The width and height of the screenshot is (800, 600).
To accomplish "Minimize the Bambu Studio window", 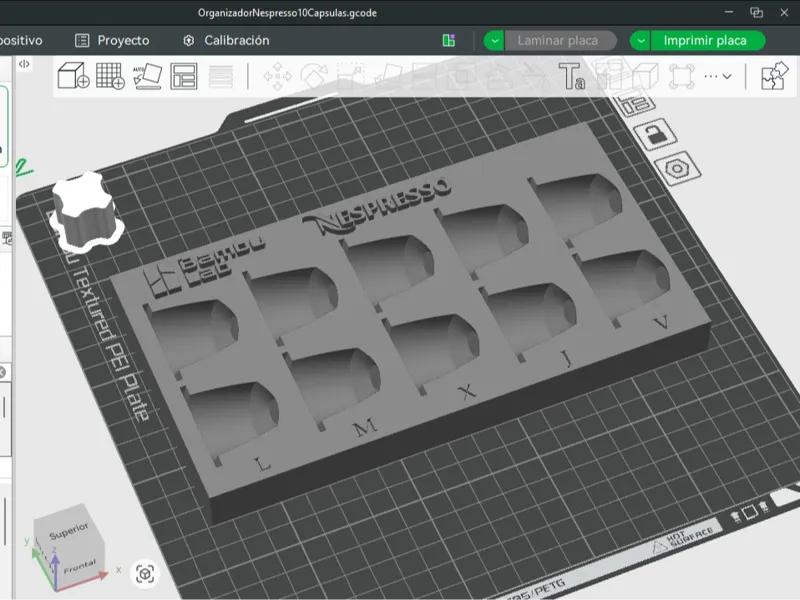I will (x=729, y=12).
